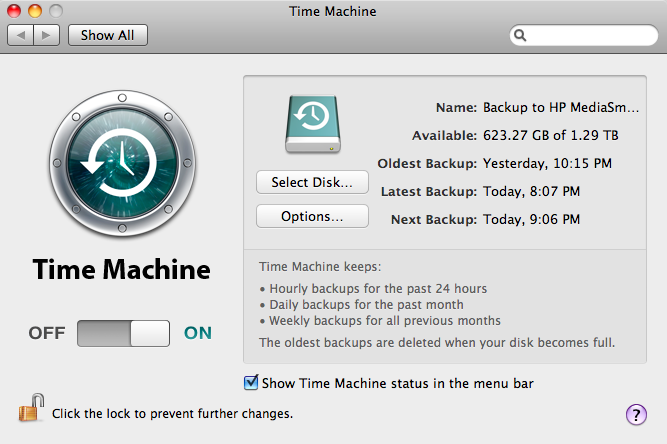Minimize the window with the yellow button
Screen dimensions: 667x444
pos(35,11)
